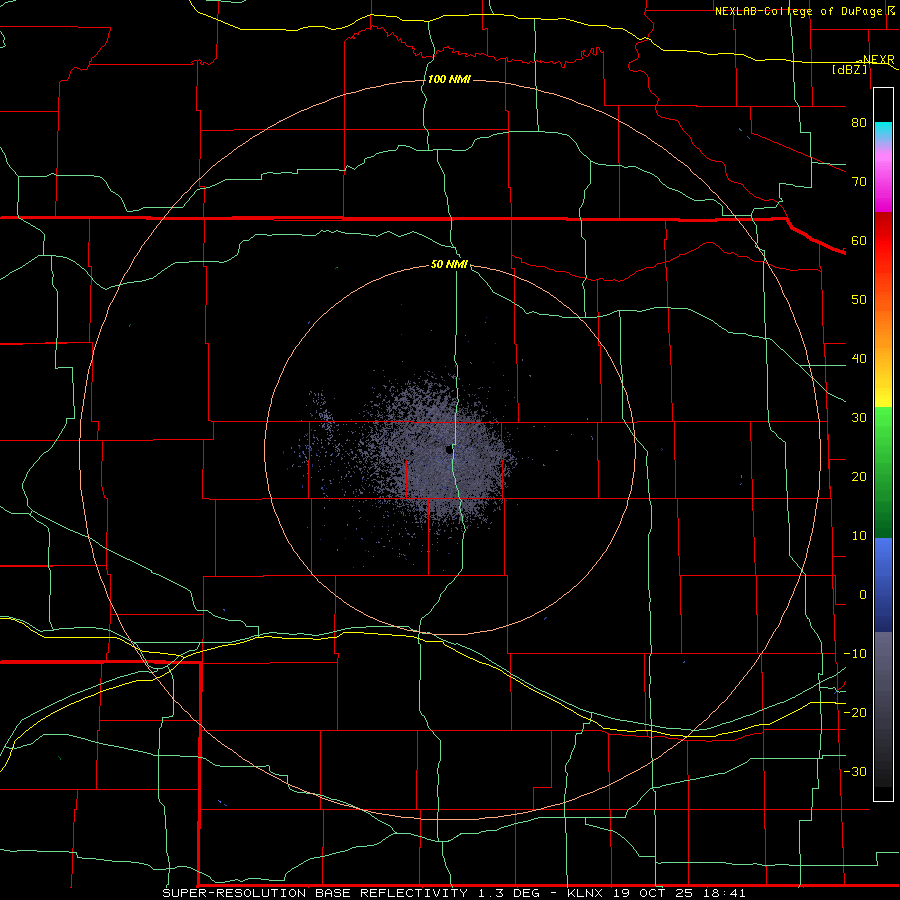
Task: Click the 80 value on the dBZ scale
Action: click(859, 122)
